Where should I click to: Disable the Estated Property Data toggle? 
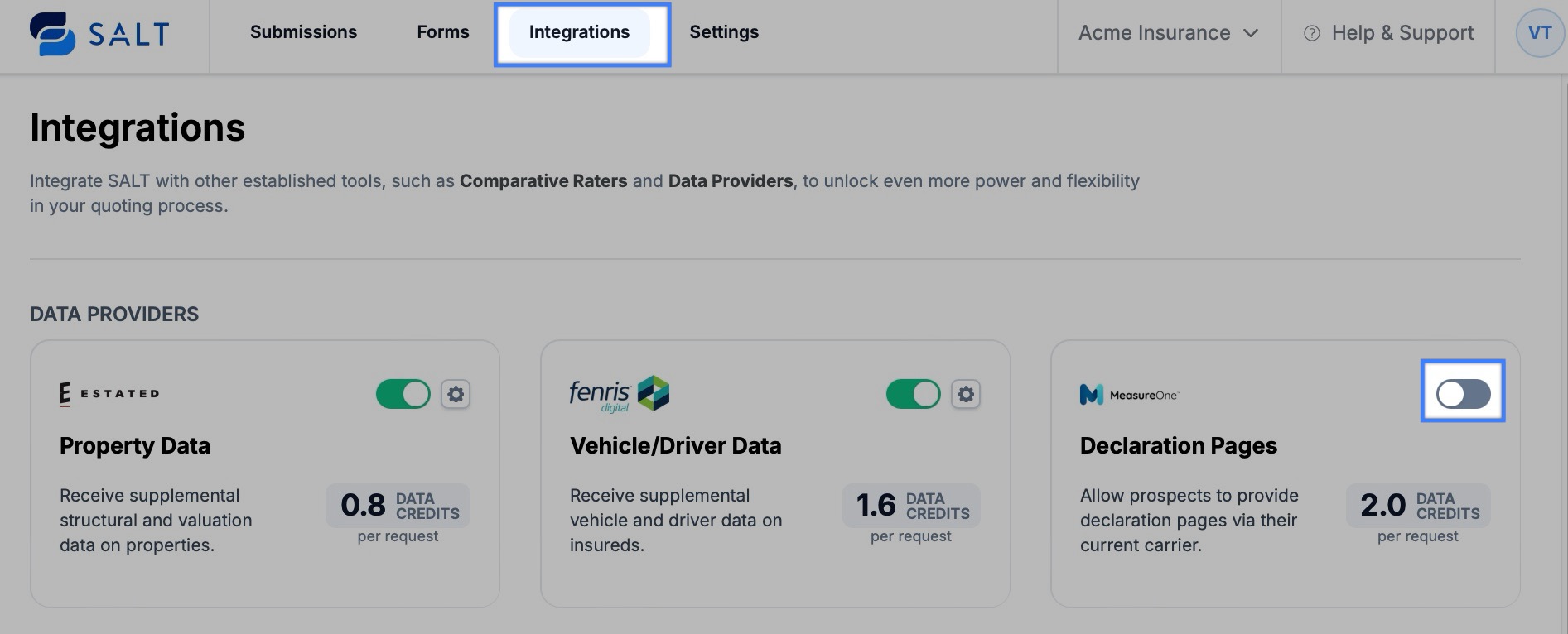[x=403, y=395]
